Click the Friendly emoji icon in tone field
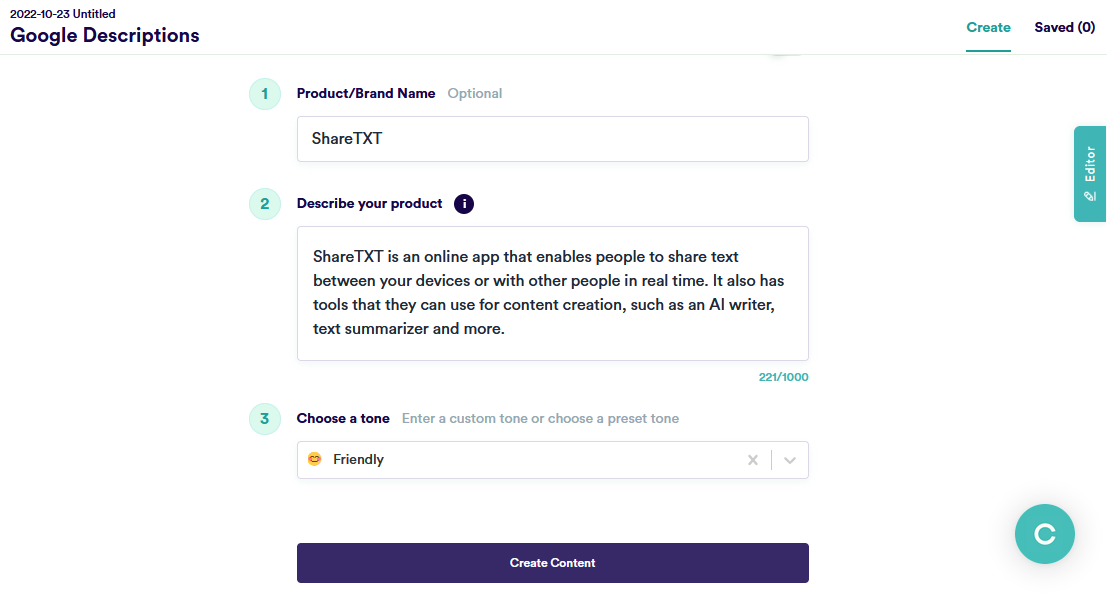Image resolution: width=1107 pixels, height=593 pixels. click(315, 460)
